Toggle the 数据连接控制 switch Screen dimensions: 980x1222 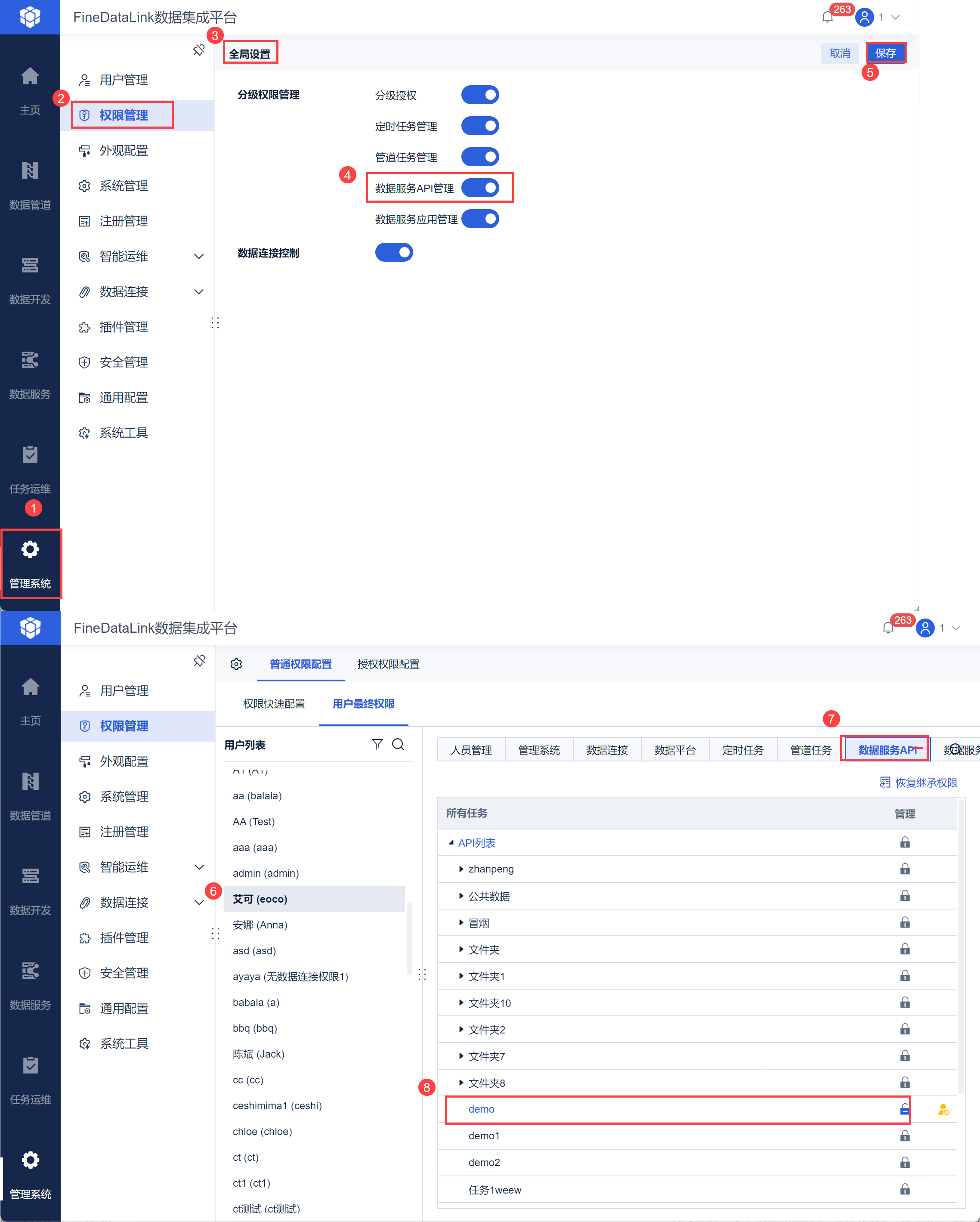[394, 252]
